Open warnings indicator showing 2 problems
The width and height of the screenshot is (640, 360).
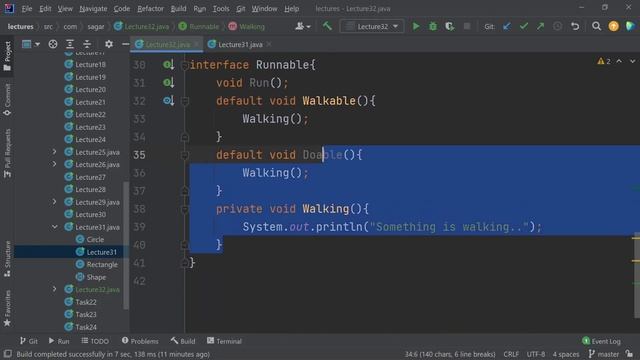pos(604,61)
